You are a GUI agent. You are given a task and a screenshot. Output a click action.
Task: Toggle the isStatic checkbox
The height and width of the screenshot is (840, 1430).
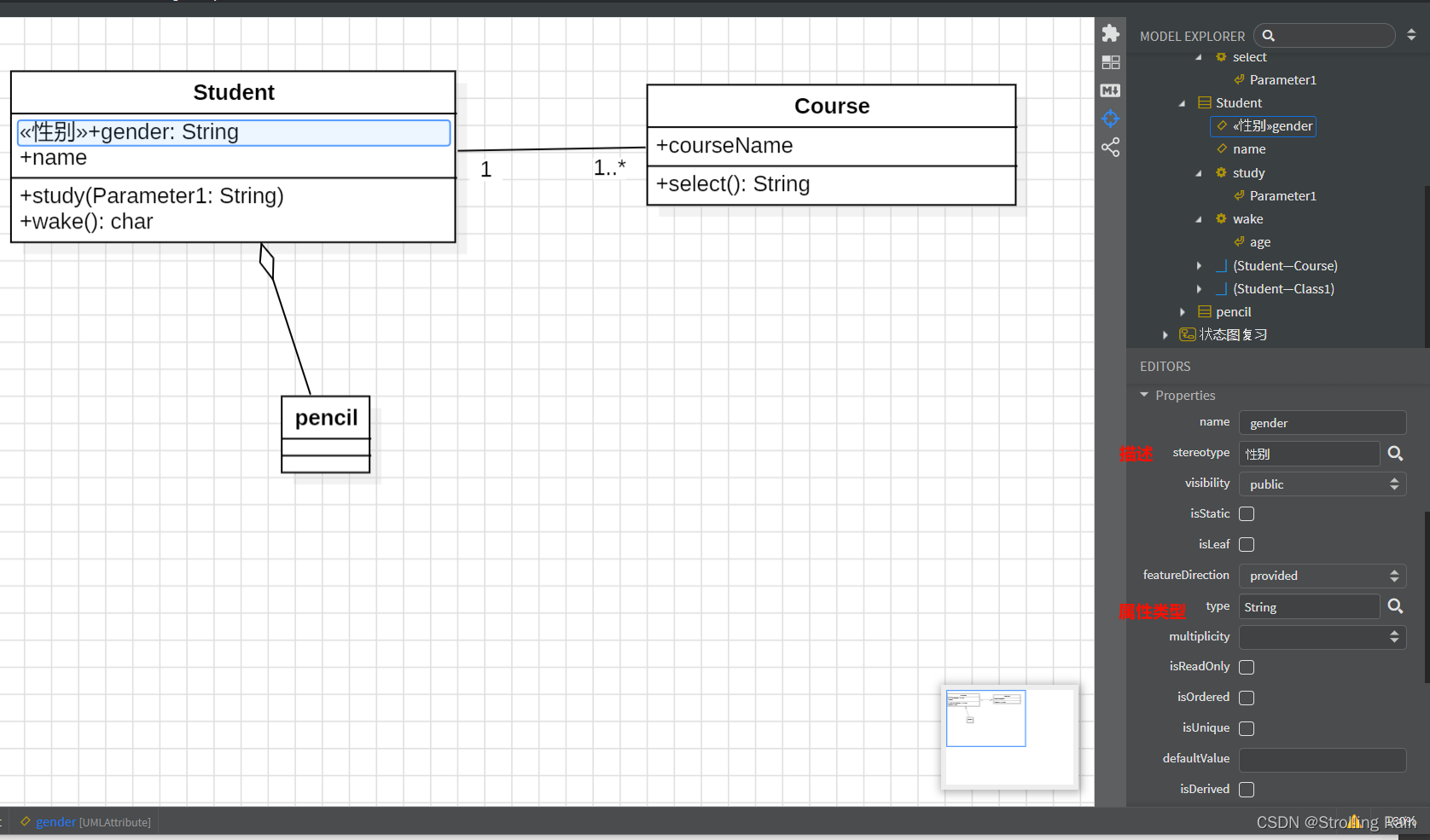coord(1247,514)
